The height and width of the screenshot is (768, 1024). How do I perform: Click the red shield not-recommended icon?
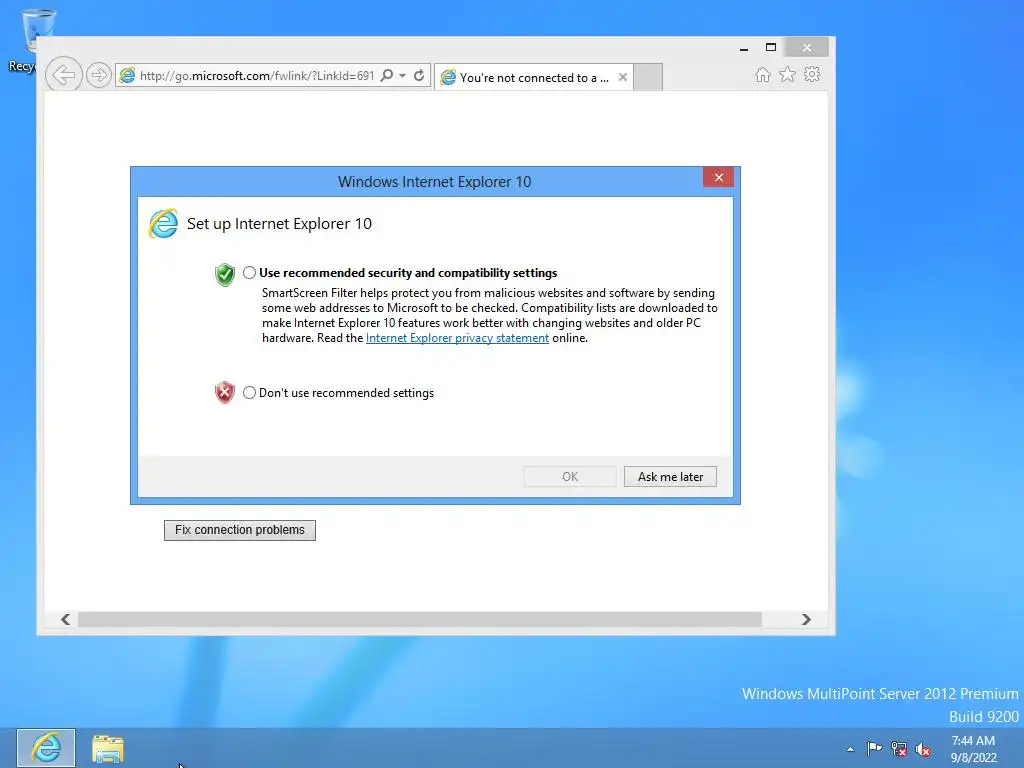pyautogui.click(x=225, y=392)
